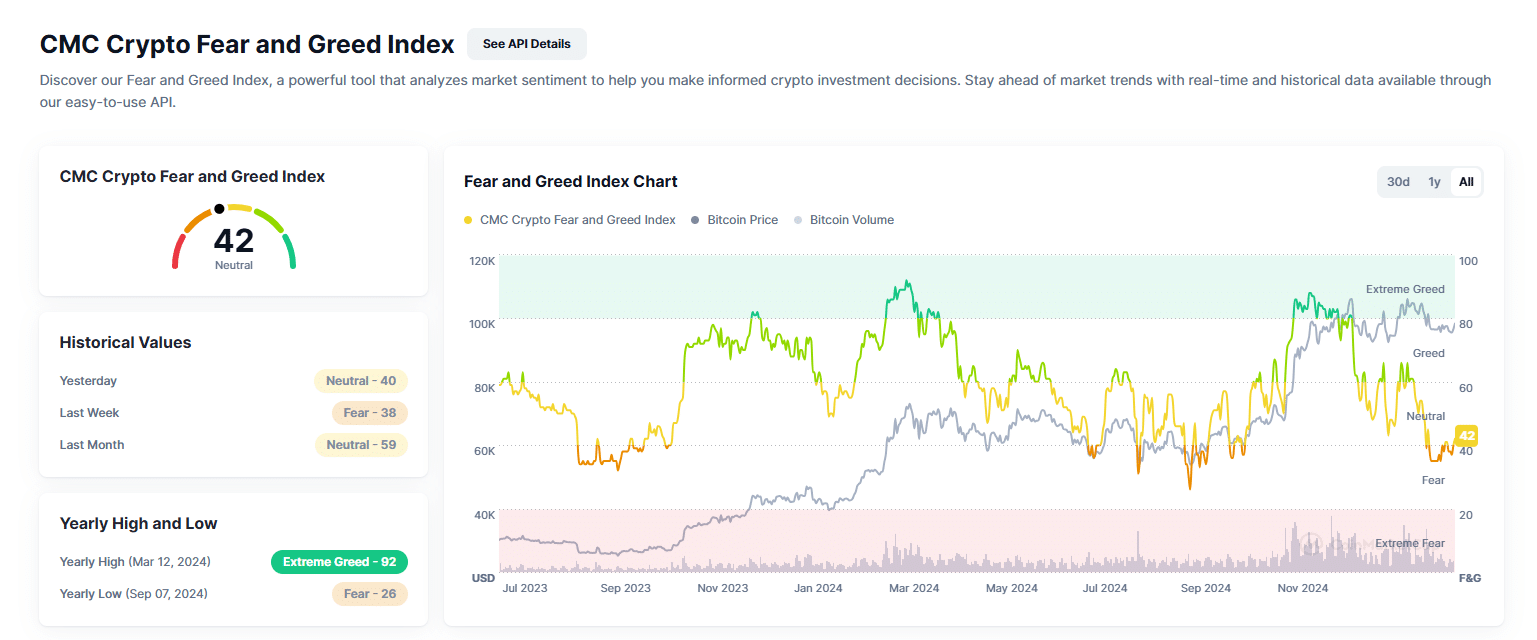Click Yearly High (Mar 12, 2024) label
The height and width of the screenshot is (640, 1537).
[x=135, y=562]
